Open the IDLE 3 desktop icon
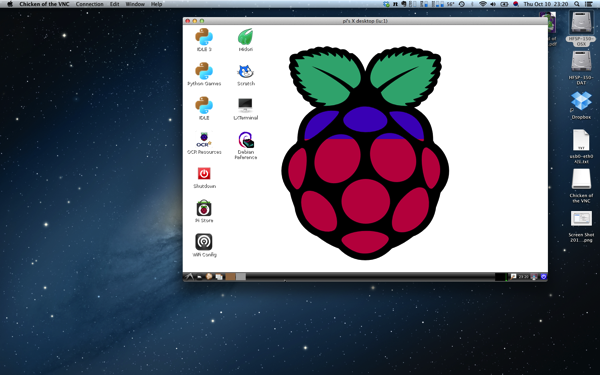 pyautogui.click(x=204, y=40)
